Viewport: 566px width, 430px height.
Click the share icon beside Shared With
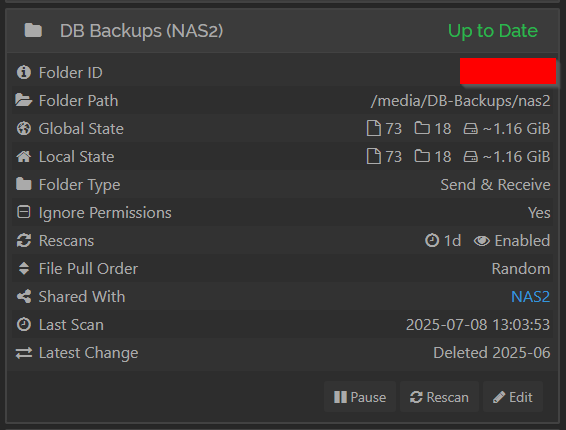[x=24, y=296]
